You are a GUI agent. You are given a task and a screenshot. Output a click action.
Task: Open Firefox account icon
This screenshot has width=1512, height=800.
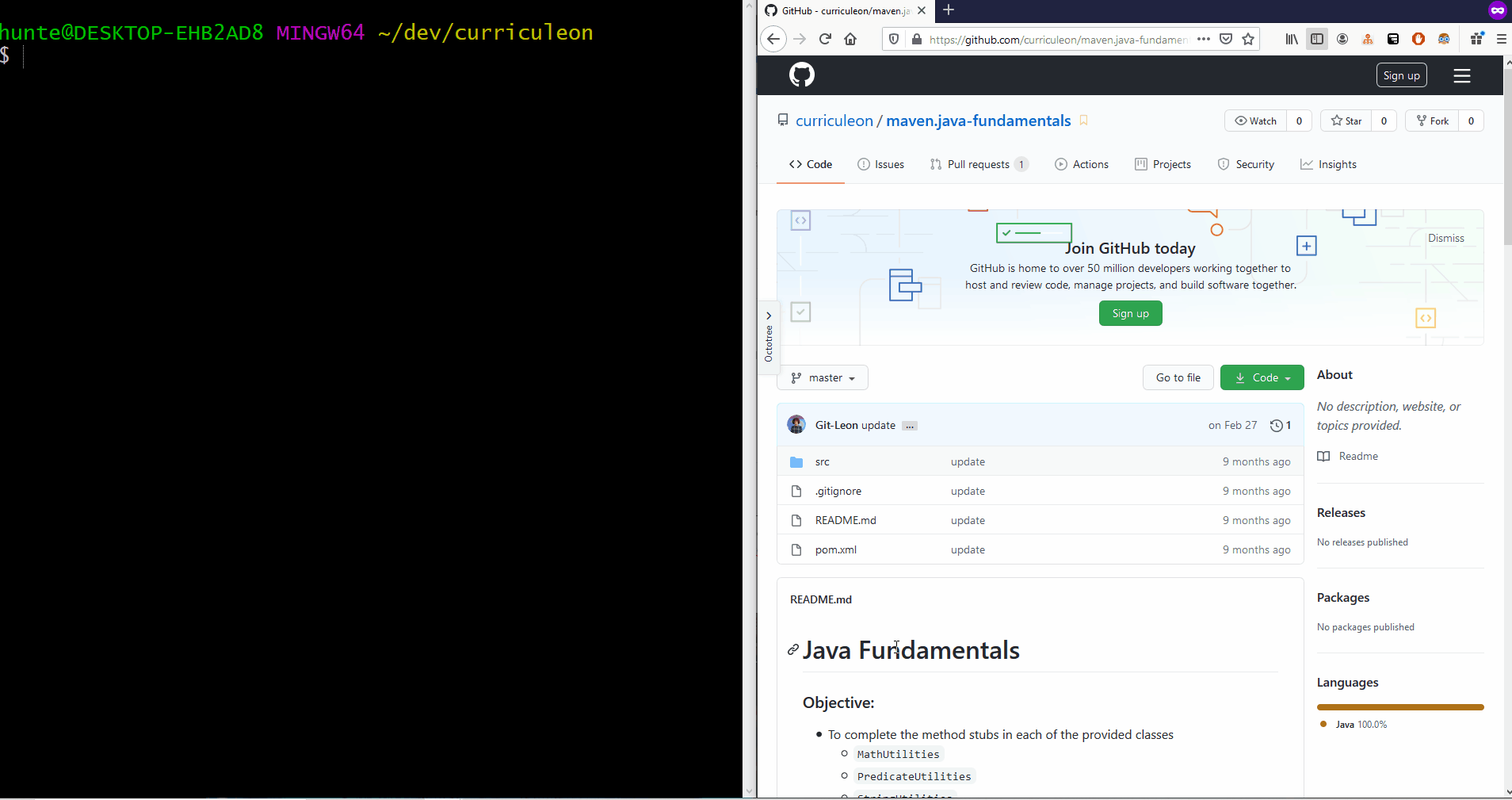click(x=1342, y=39)
